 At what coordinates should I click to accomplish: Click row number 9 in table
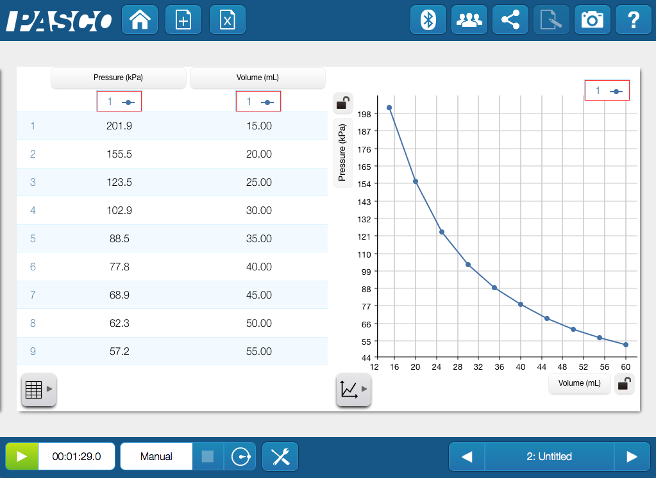[33, 351]
